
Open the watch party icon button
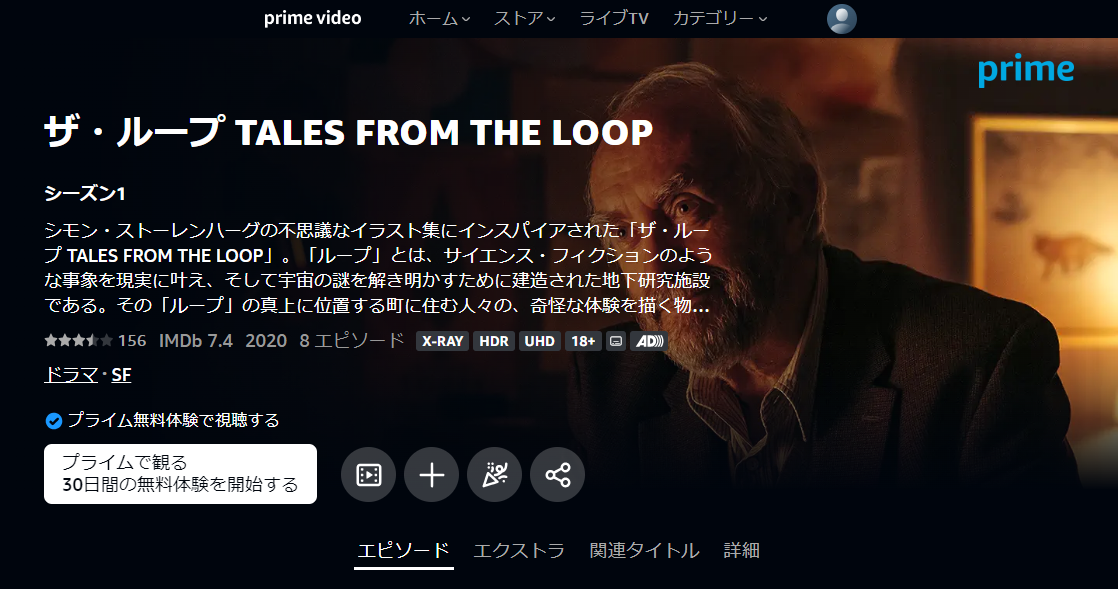pyautogui.click(x=494, y=475)
